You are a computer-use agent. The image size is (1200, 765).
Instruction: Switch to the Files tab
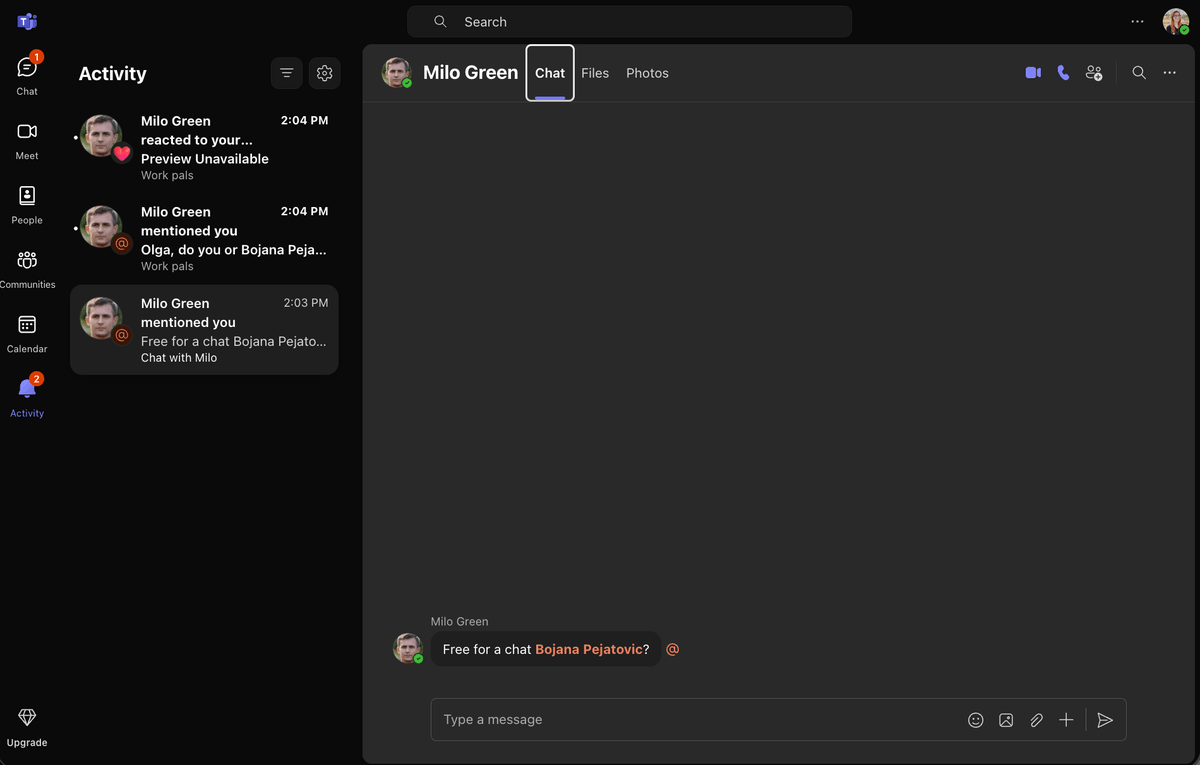point(595,72)
